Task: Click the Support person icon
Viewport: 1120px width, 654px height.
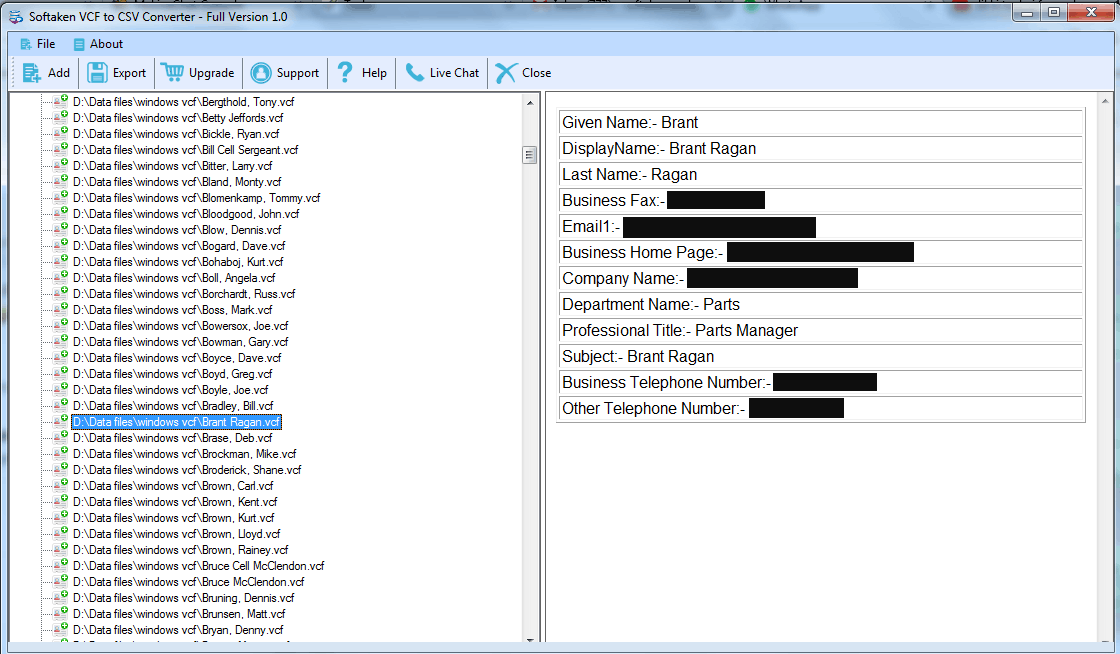Action: pos(261,73)
